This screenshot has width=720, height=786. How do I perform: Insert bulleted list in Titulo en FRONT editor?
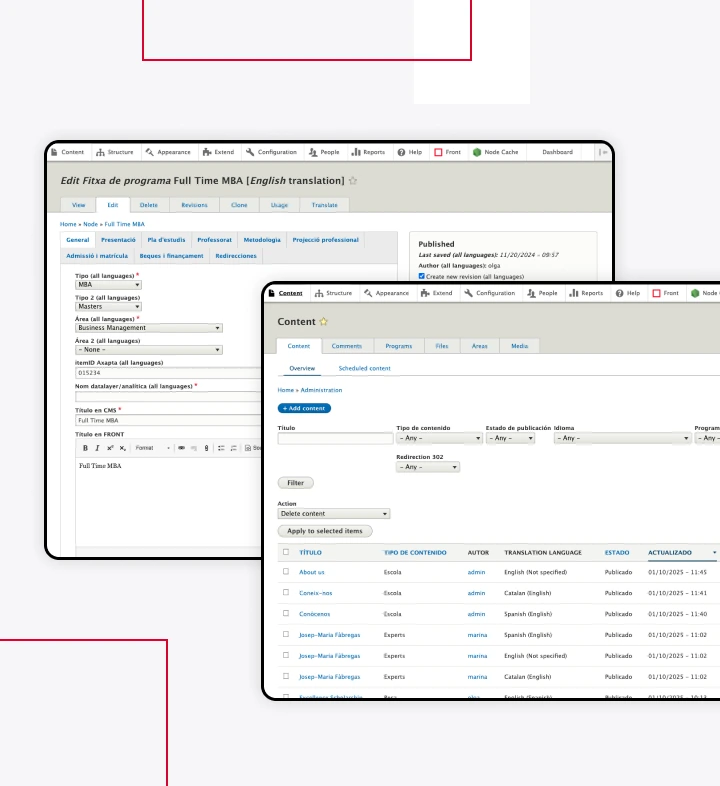[221, 448]
